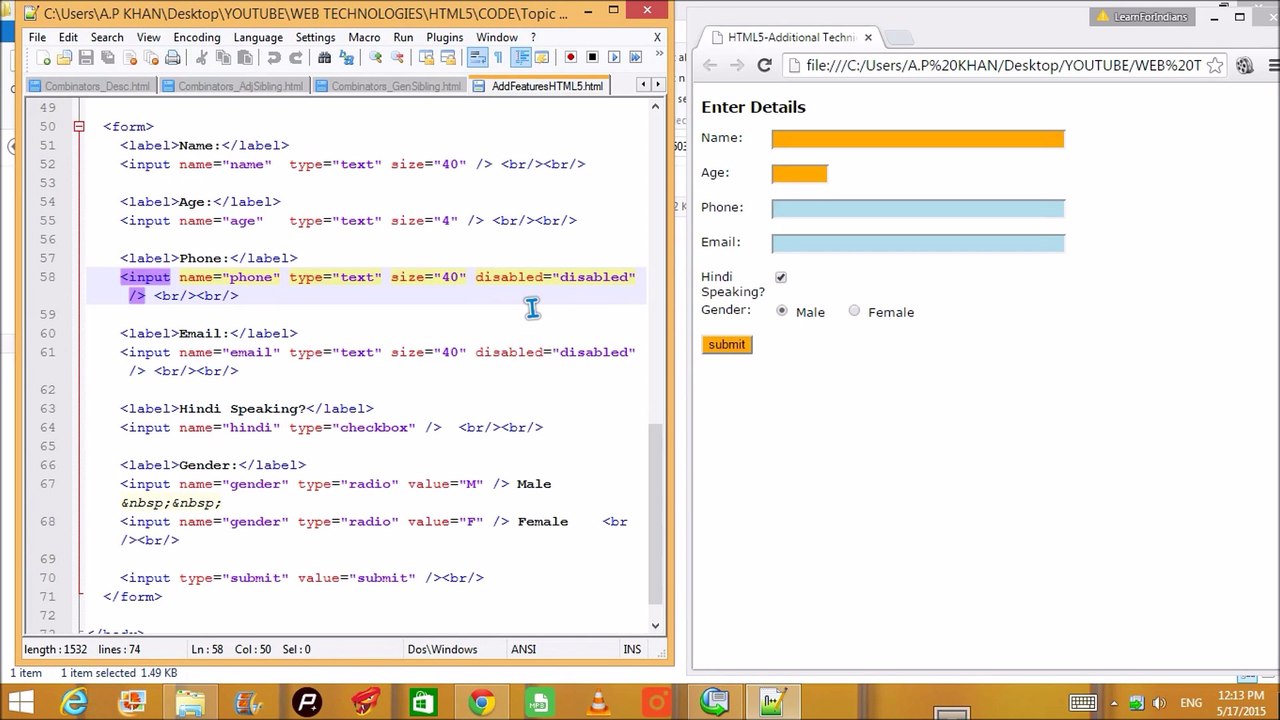
Task: Click volume icon in system tray
Action: point(1161,703)
